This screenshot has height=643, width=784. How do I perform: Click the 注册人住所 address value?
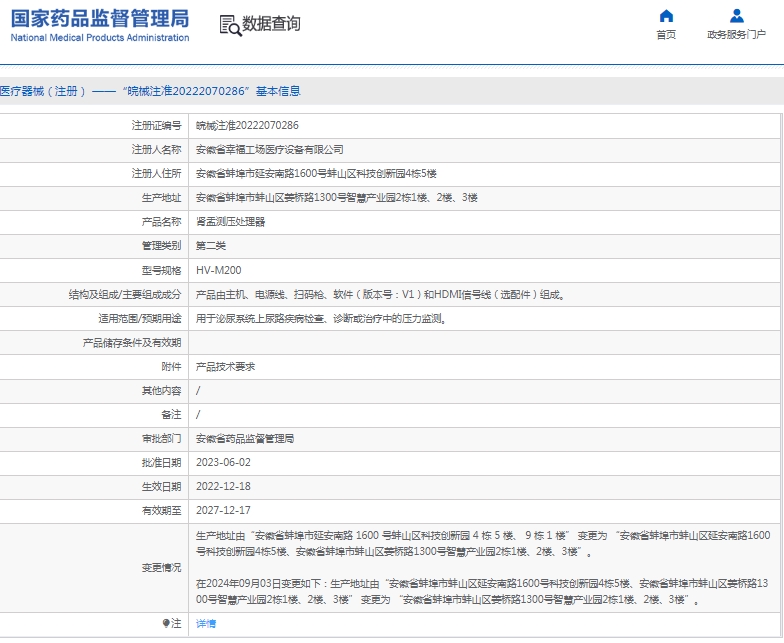pos(316,174)
